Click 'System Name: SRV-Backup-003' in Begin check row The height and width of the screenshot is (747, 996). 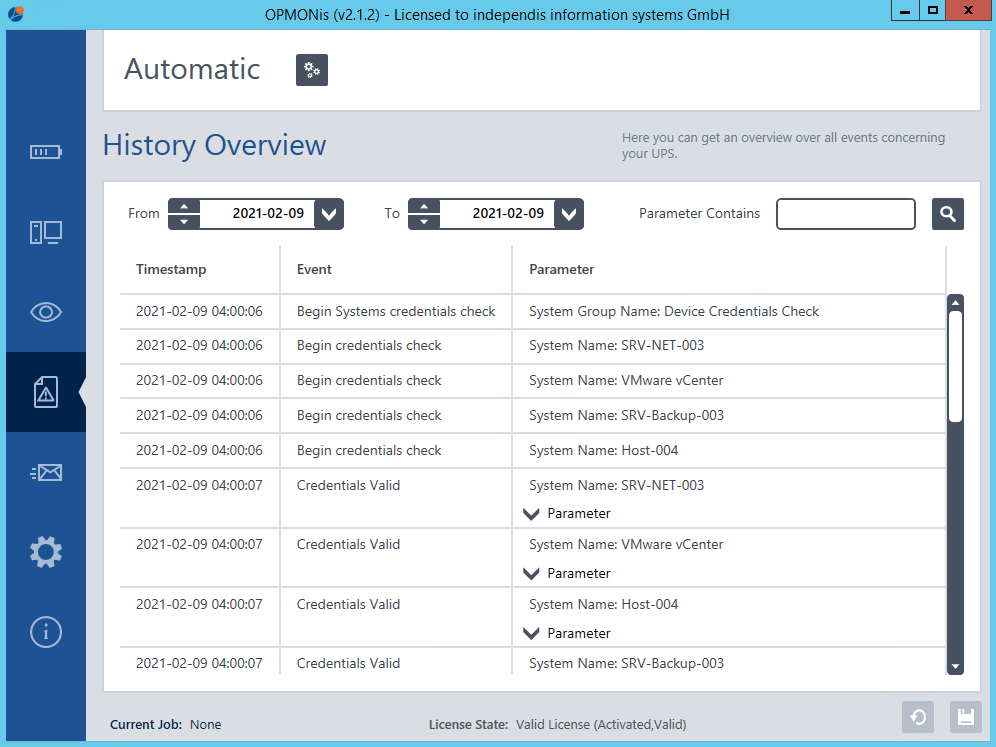pyautogui.click(x=626, y=415)
